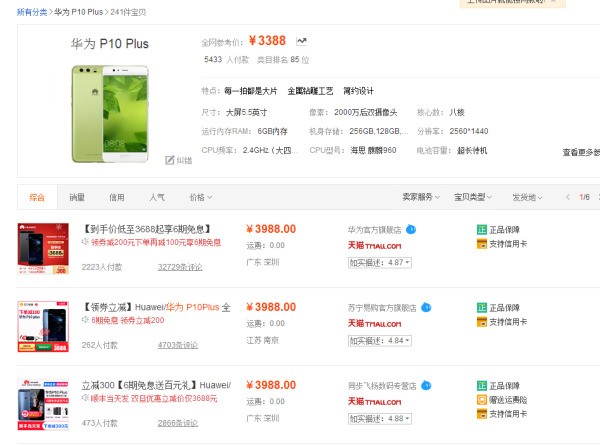Click the 查看更多 parameters link

[x=581, y=152]
